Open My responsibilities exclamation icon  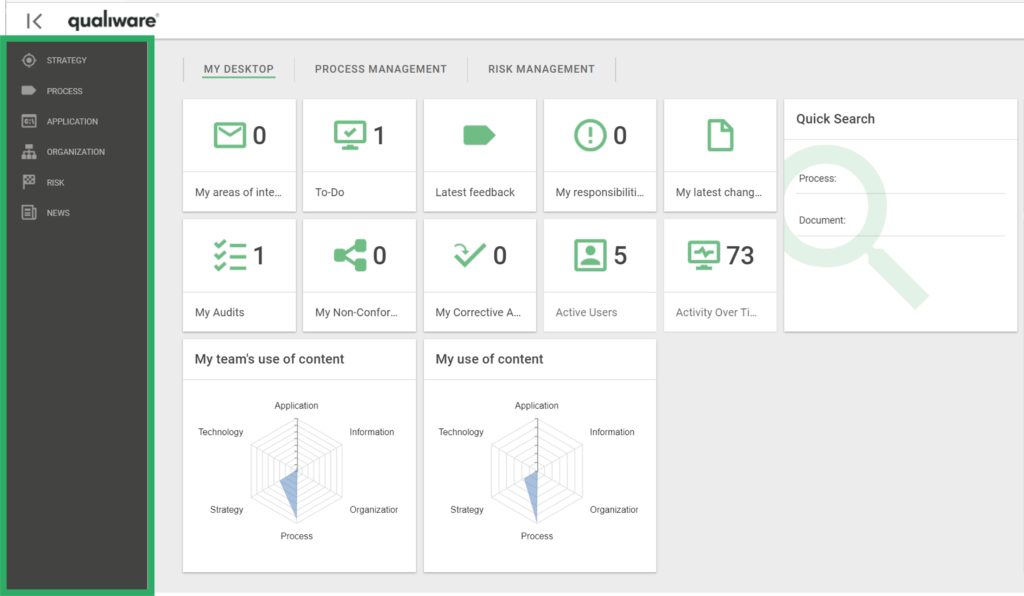[590, 135]
